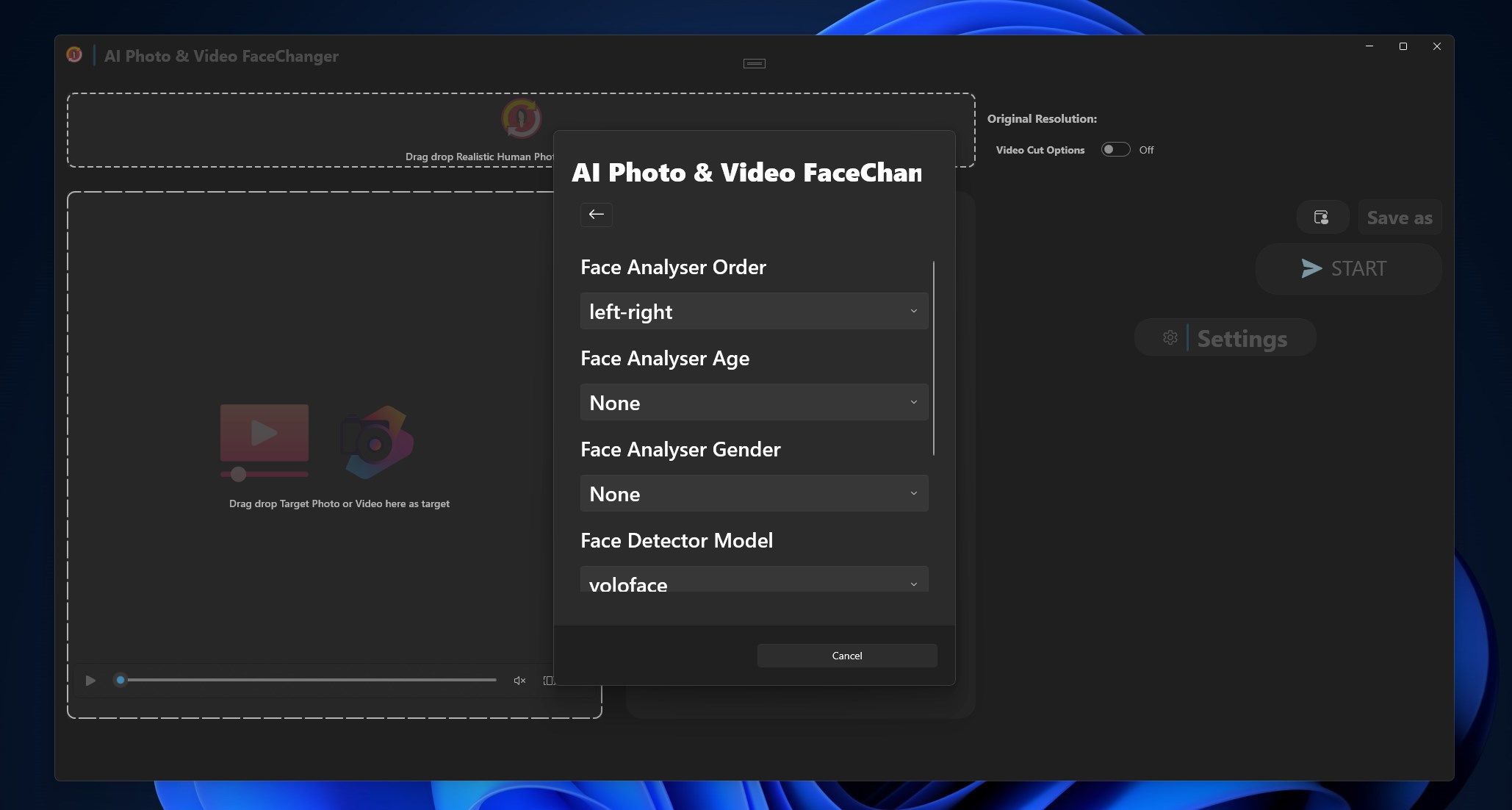This screenshot has width=1512, height=810.
Task: Click the paper plane icon on the START button
Action: point(1311,269)
